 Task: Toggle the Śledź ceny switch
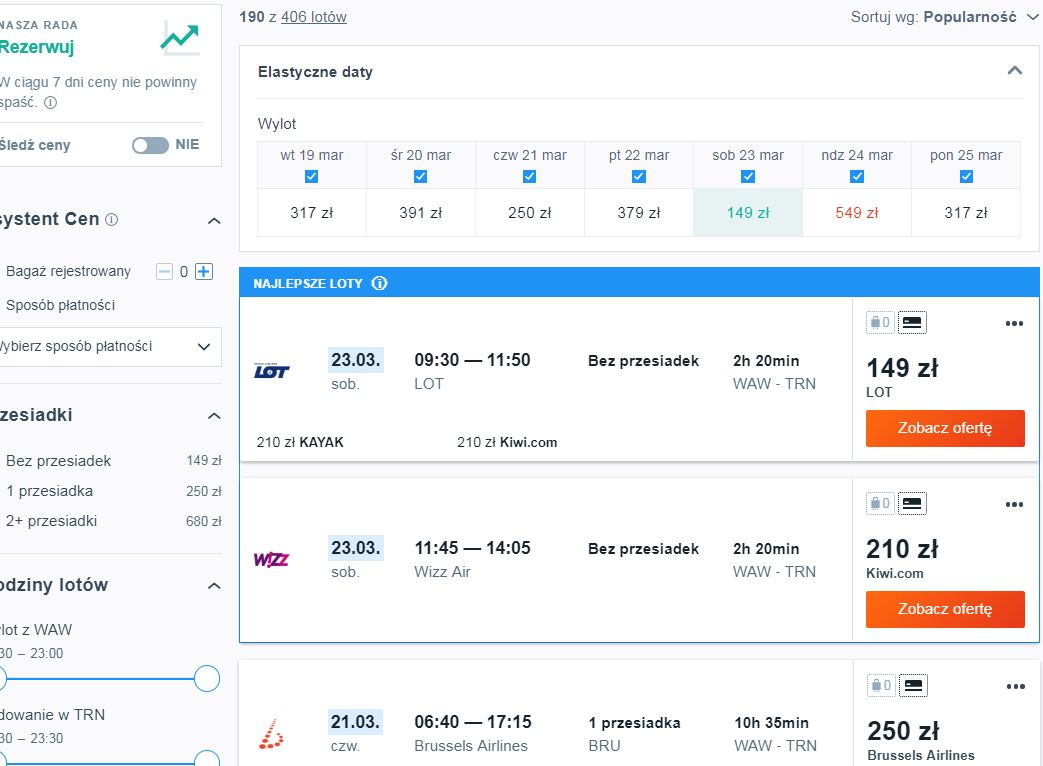point(150,145)
